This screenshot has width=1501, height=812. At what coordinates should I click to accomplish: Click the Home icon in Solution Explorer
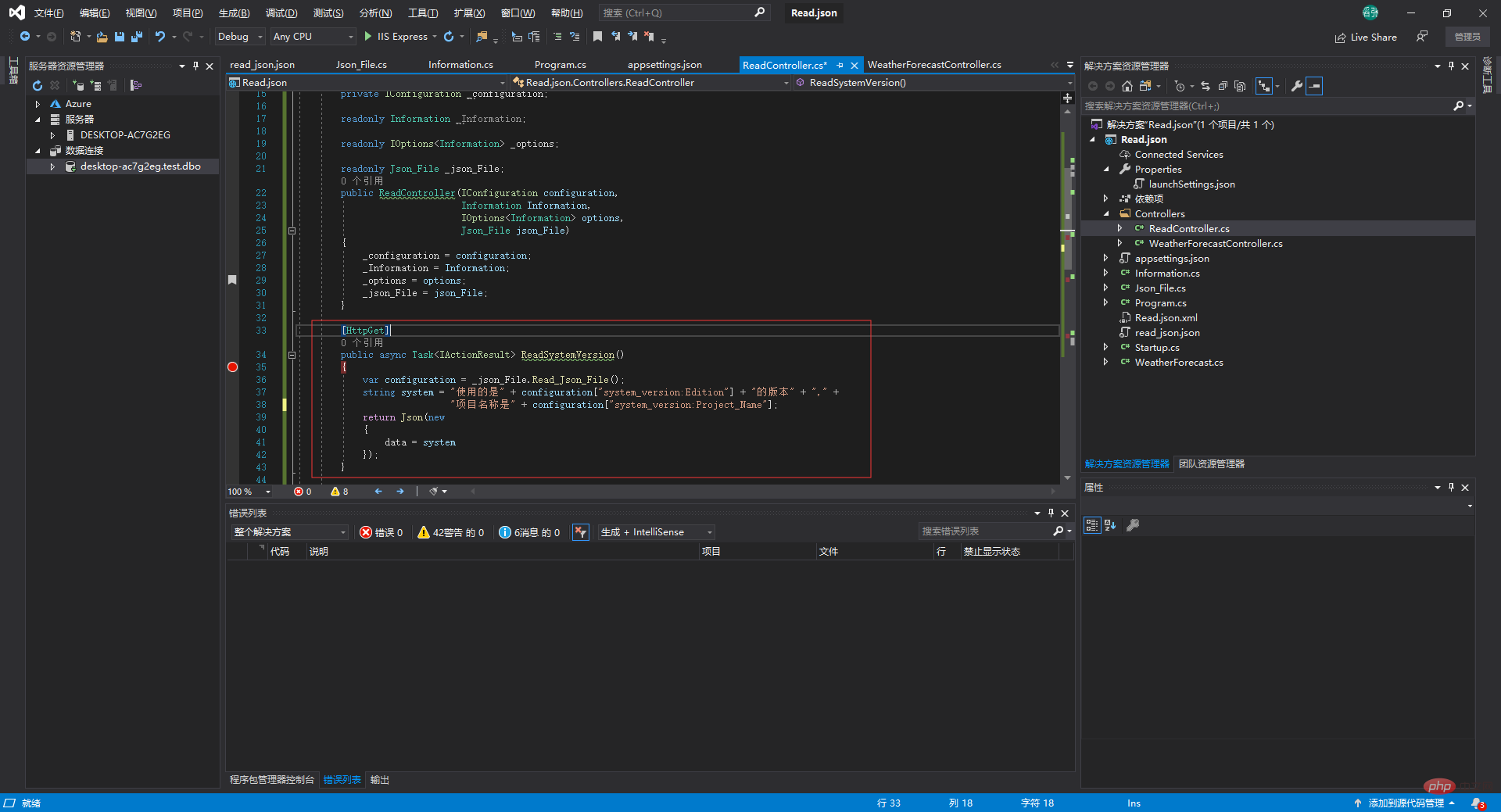[1127, 86]
